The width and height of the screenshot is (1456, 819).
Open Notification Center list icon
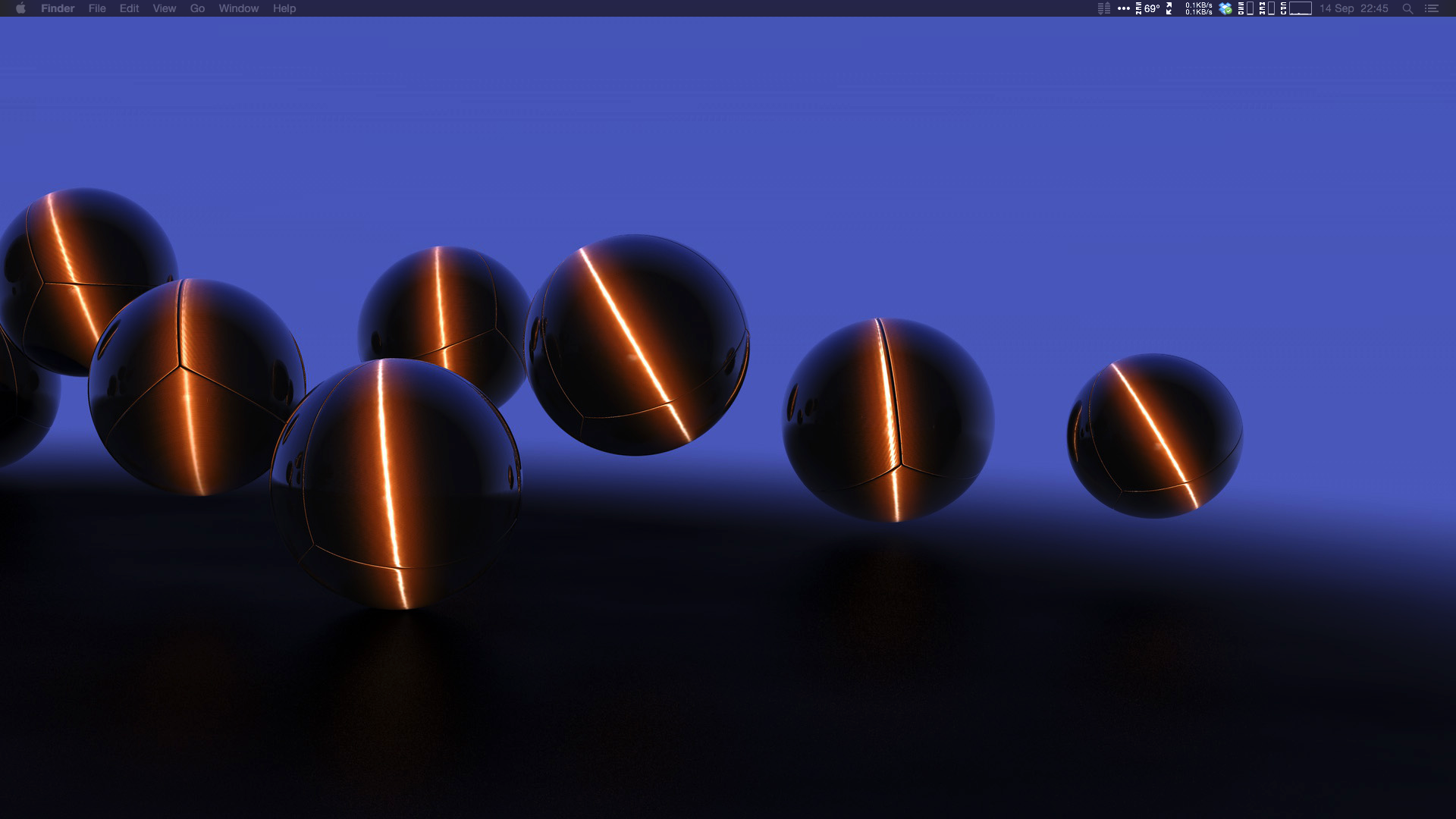coord(1432,8)
